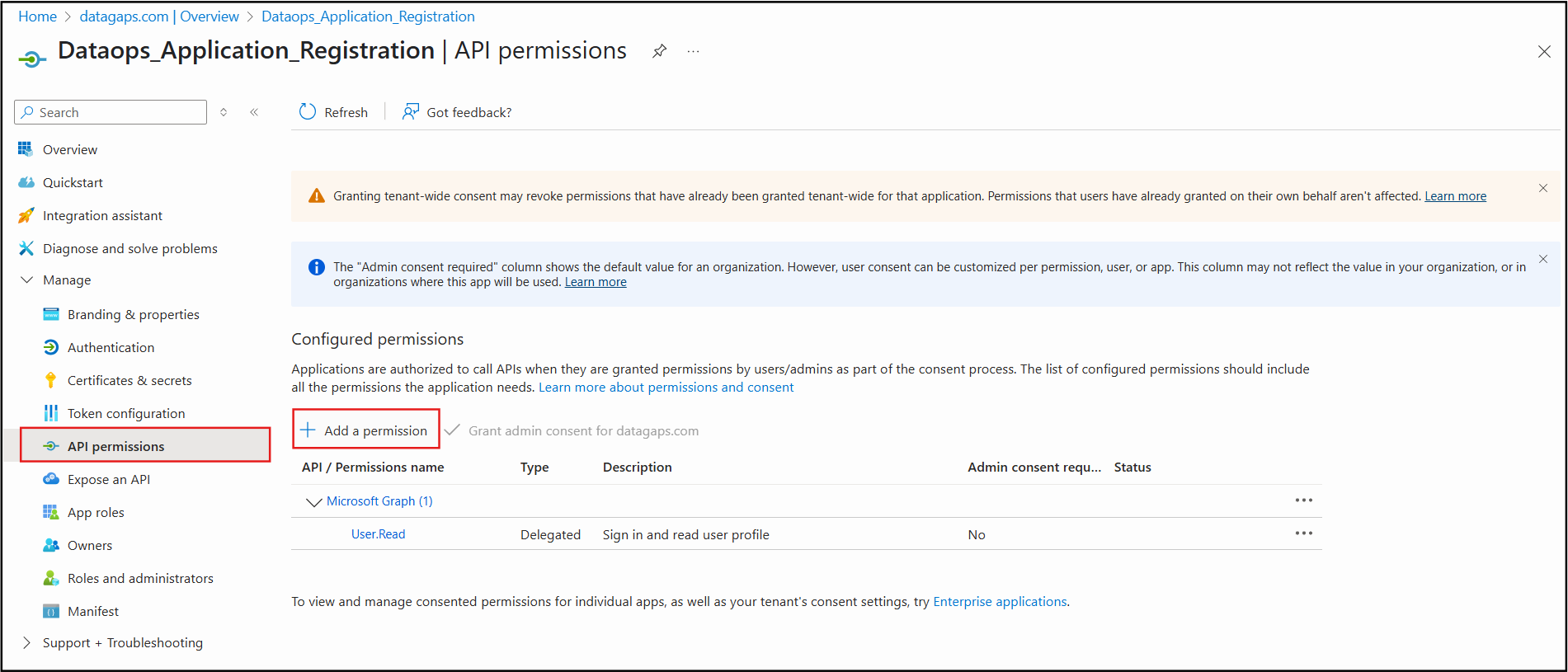Open Certificates & secrets in sidebar

[129, 380]
